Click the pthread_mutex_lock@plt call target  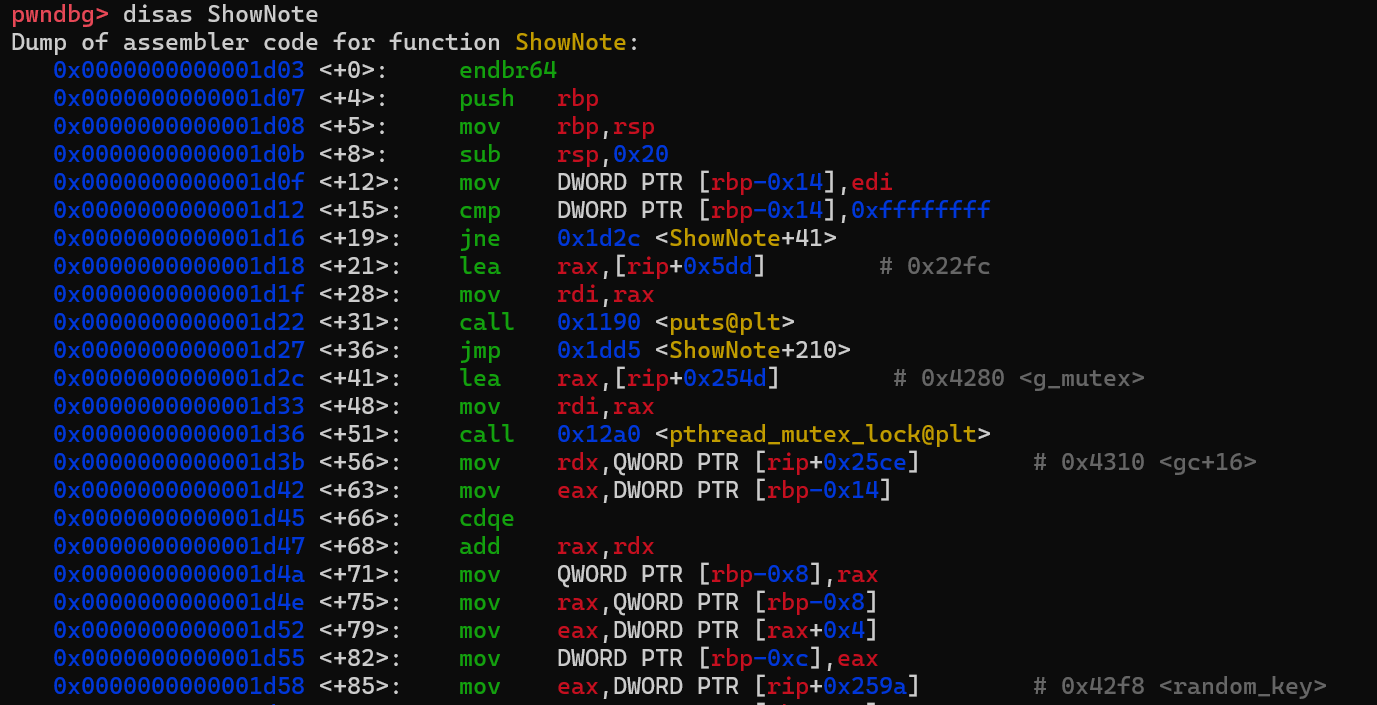point(824,434)
